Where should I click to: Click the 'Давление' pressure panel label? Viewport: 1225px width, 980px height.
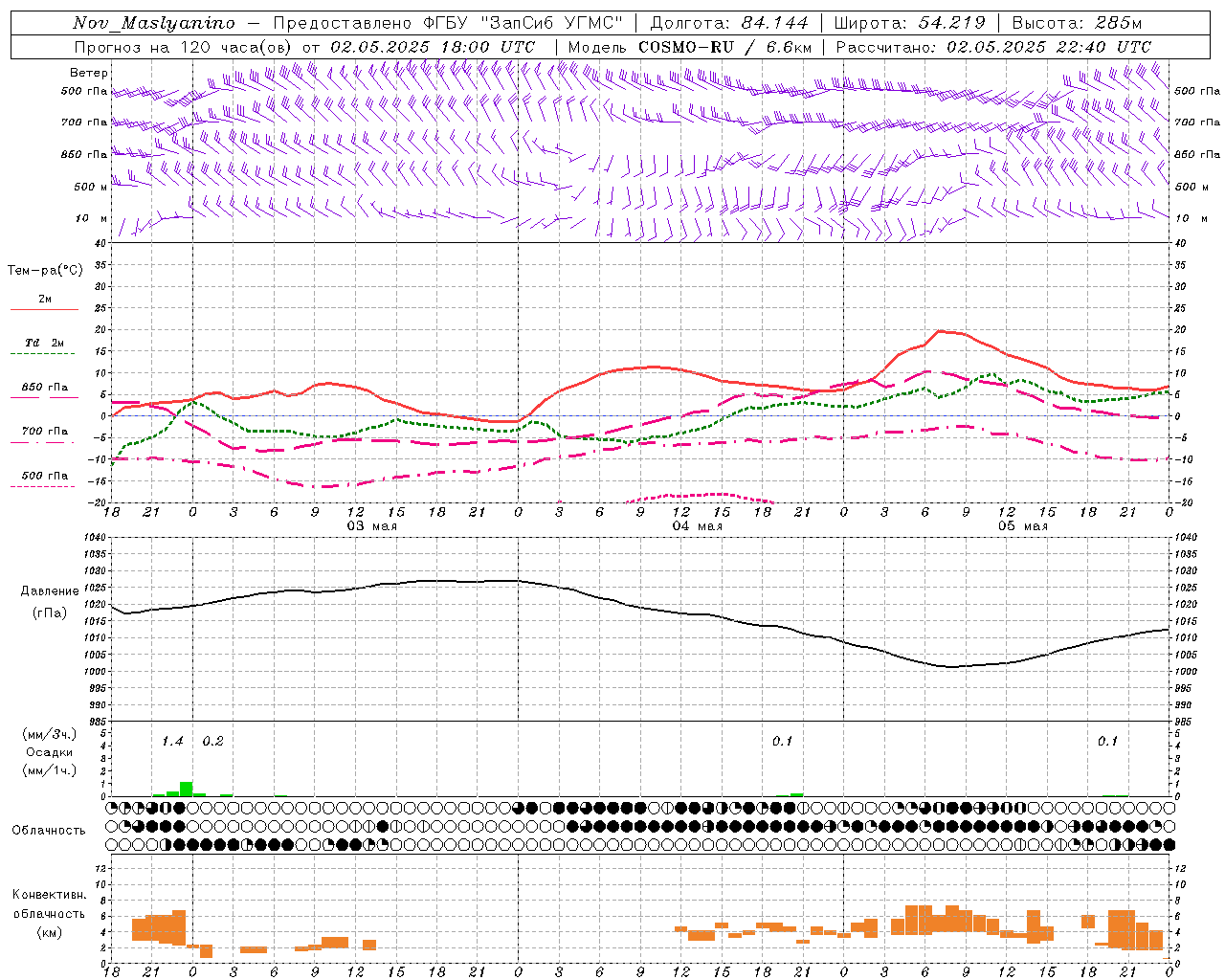[x=48, y=591]
